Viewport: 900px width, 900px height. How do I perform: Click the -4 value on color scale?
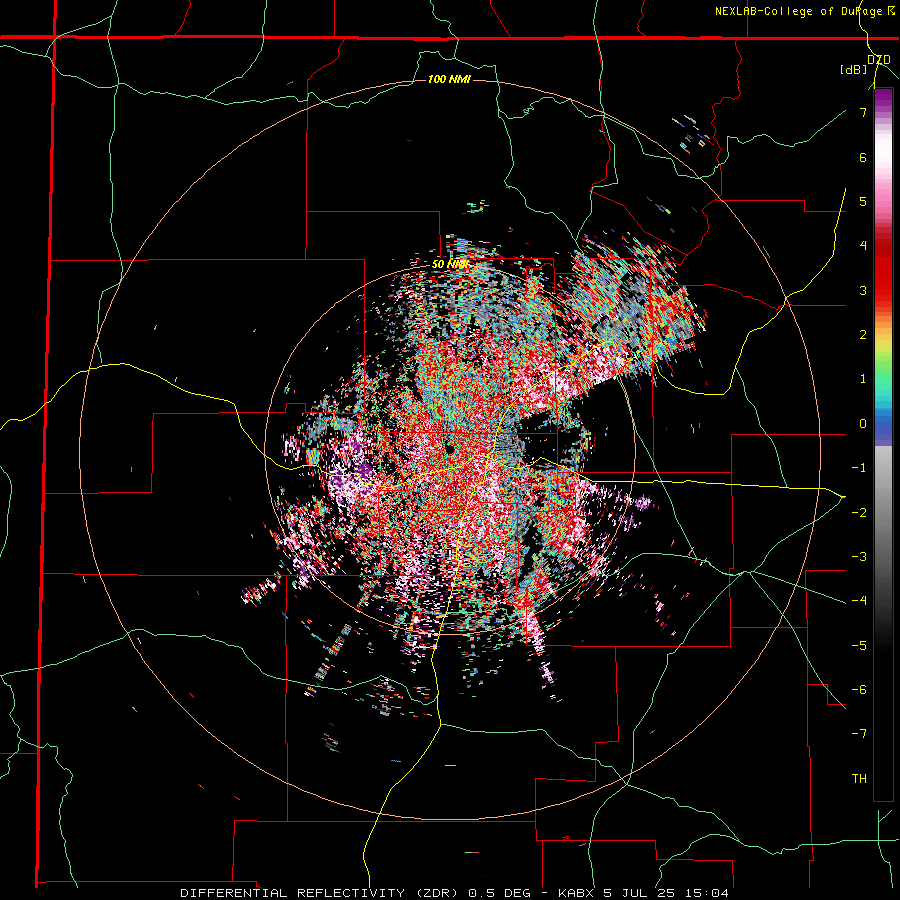tap(859, 600)
